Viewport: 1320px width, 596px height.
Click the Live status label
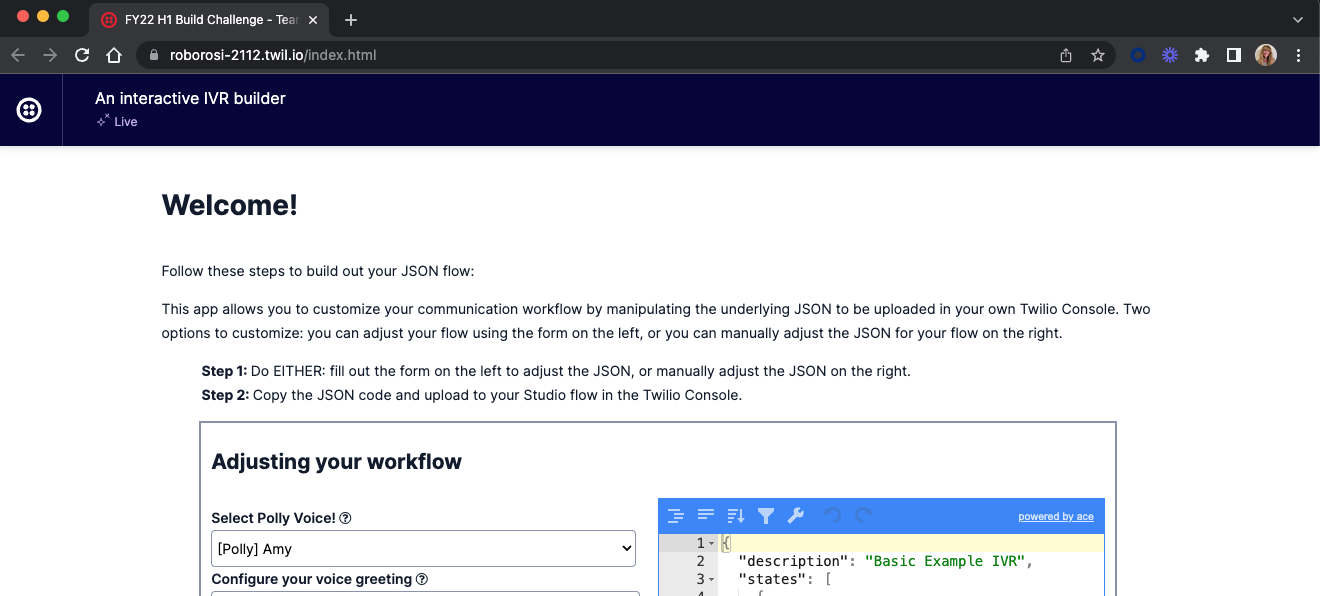click(126, 122)
